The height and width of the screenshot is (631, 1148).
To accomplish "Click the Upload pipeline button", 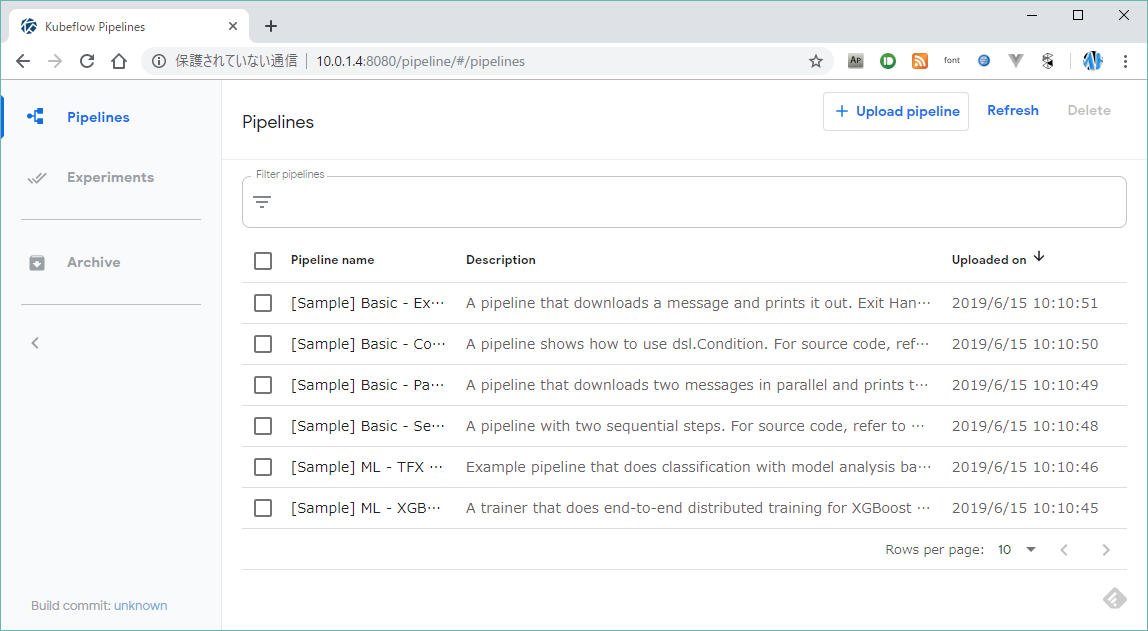I will (x=895, y=111).
